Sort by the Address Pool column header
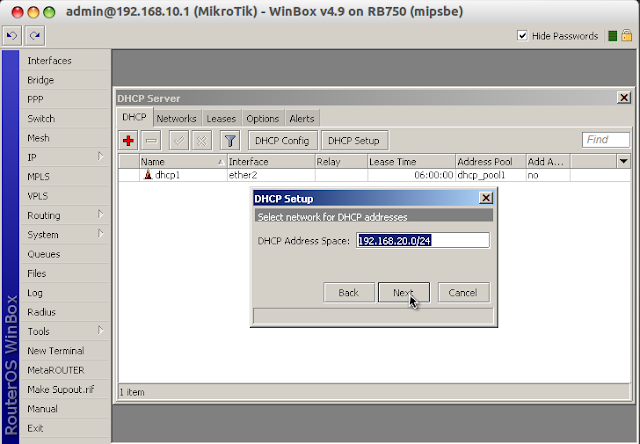The height and width of the screenshot is (444, 640). tap(491, 162)
